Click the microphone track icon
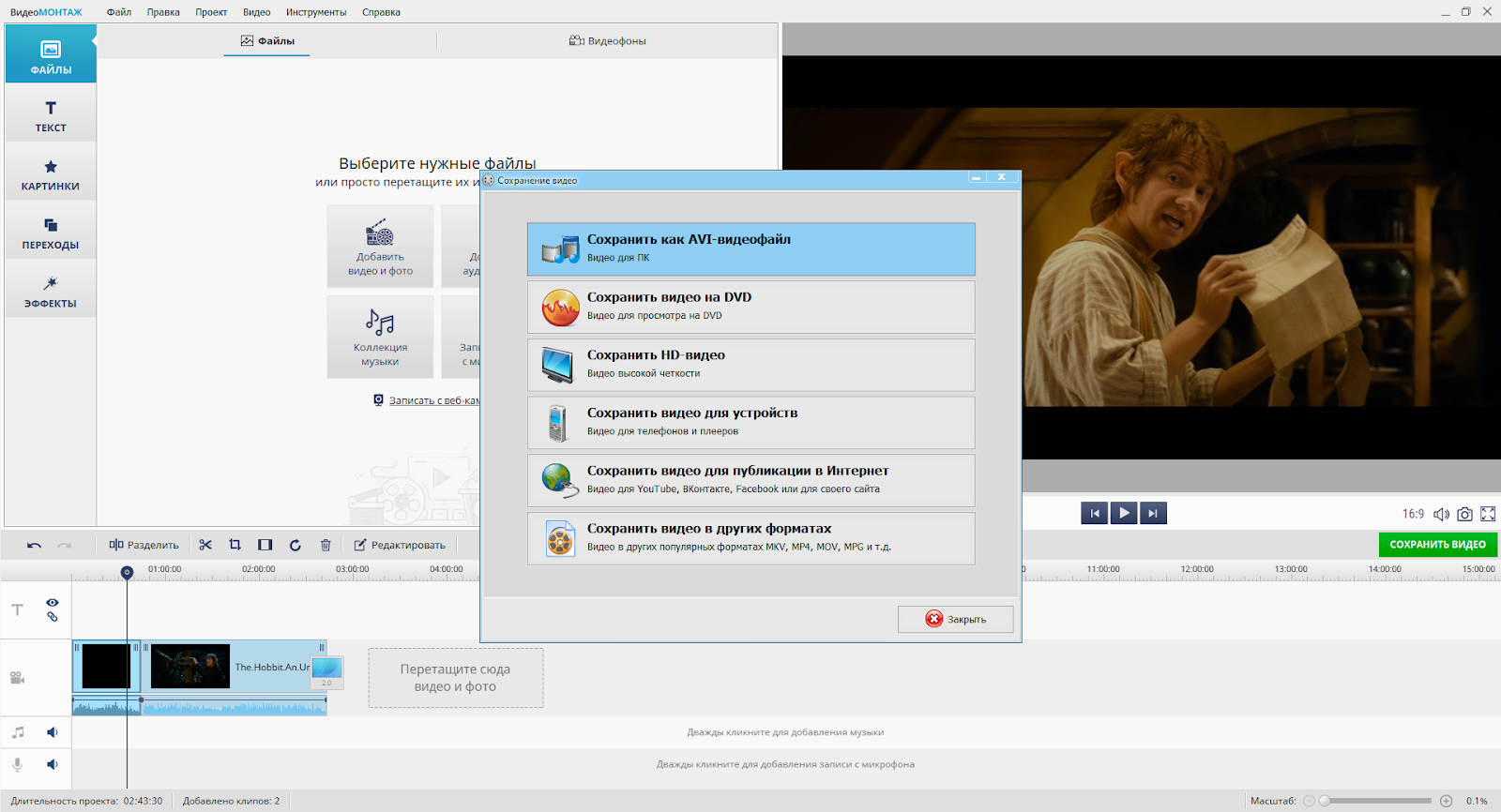Screen dimensions: 1501x812 coord(17,764)
